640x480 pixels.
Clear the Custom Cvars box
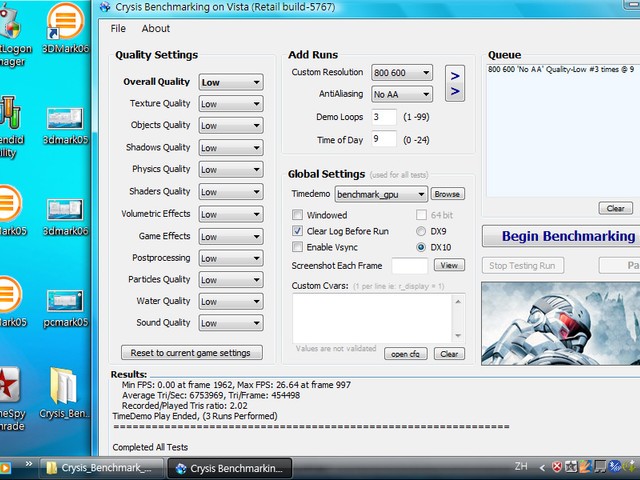point(449,354)
